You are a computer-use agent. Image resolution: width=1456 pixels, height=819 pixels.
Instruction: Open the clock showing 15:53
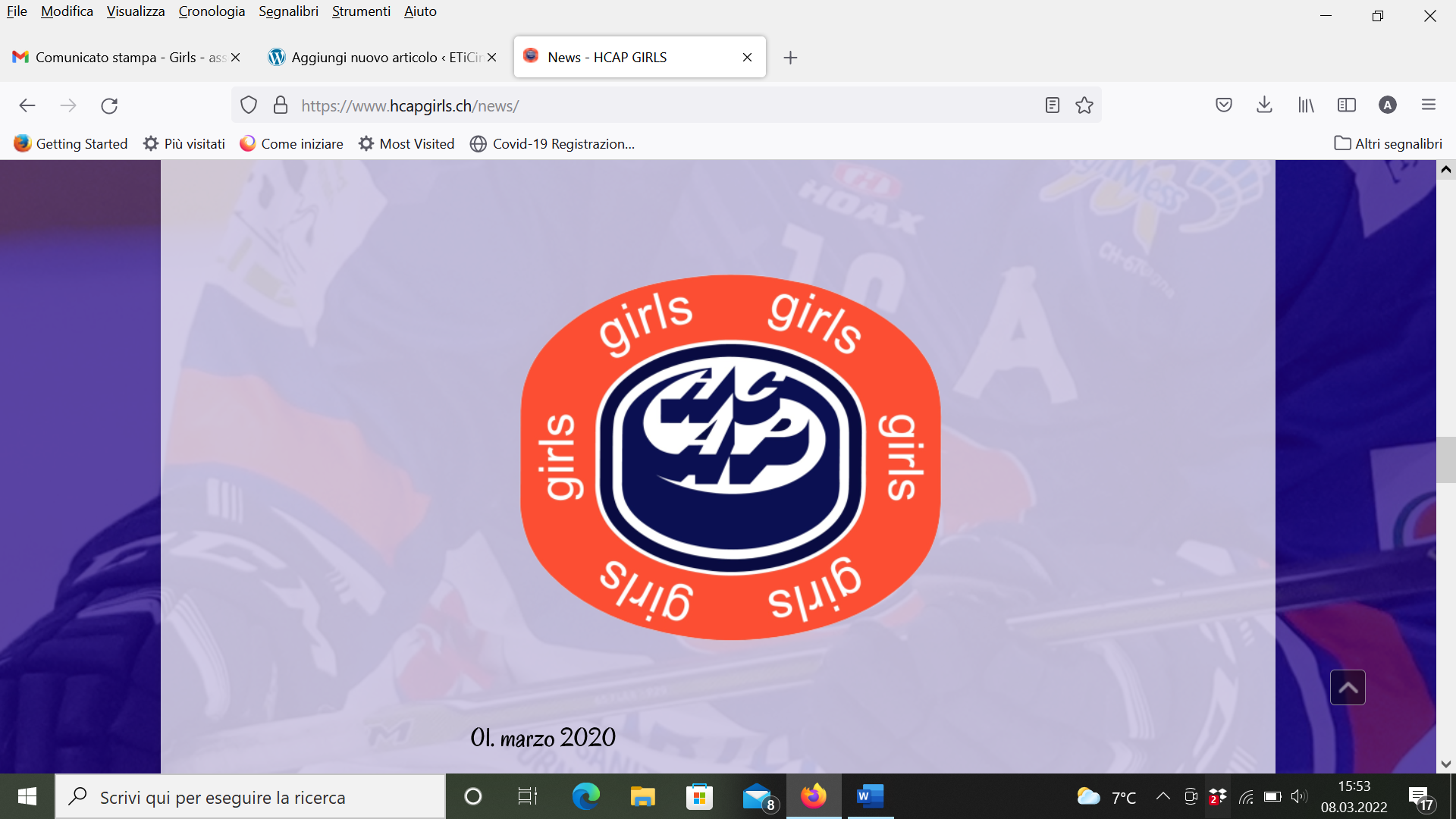(x=1354, y=797)
